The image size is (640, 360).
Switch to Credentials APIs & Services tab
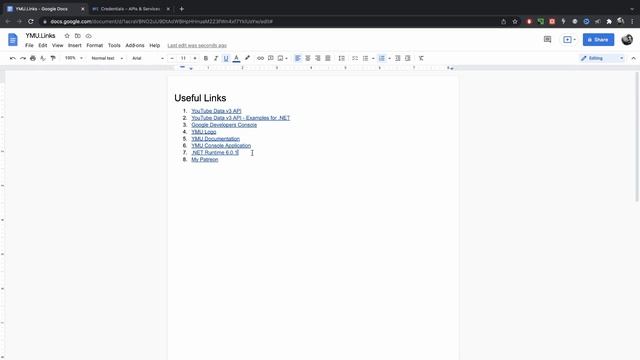tap(131, 9)
